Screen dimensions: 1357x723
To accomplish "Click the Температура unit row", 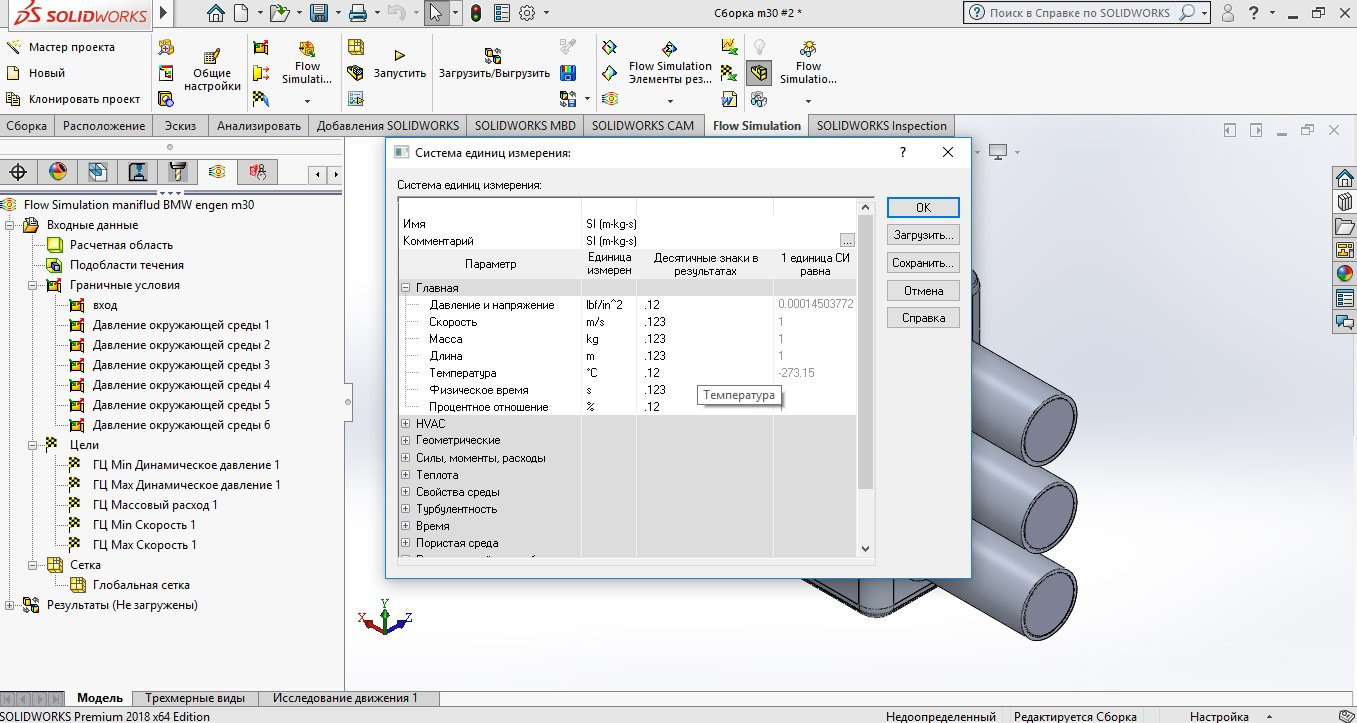I will pos(628,373).
